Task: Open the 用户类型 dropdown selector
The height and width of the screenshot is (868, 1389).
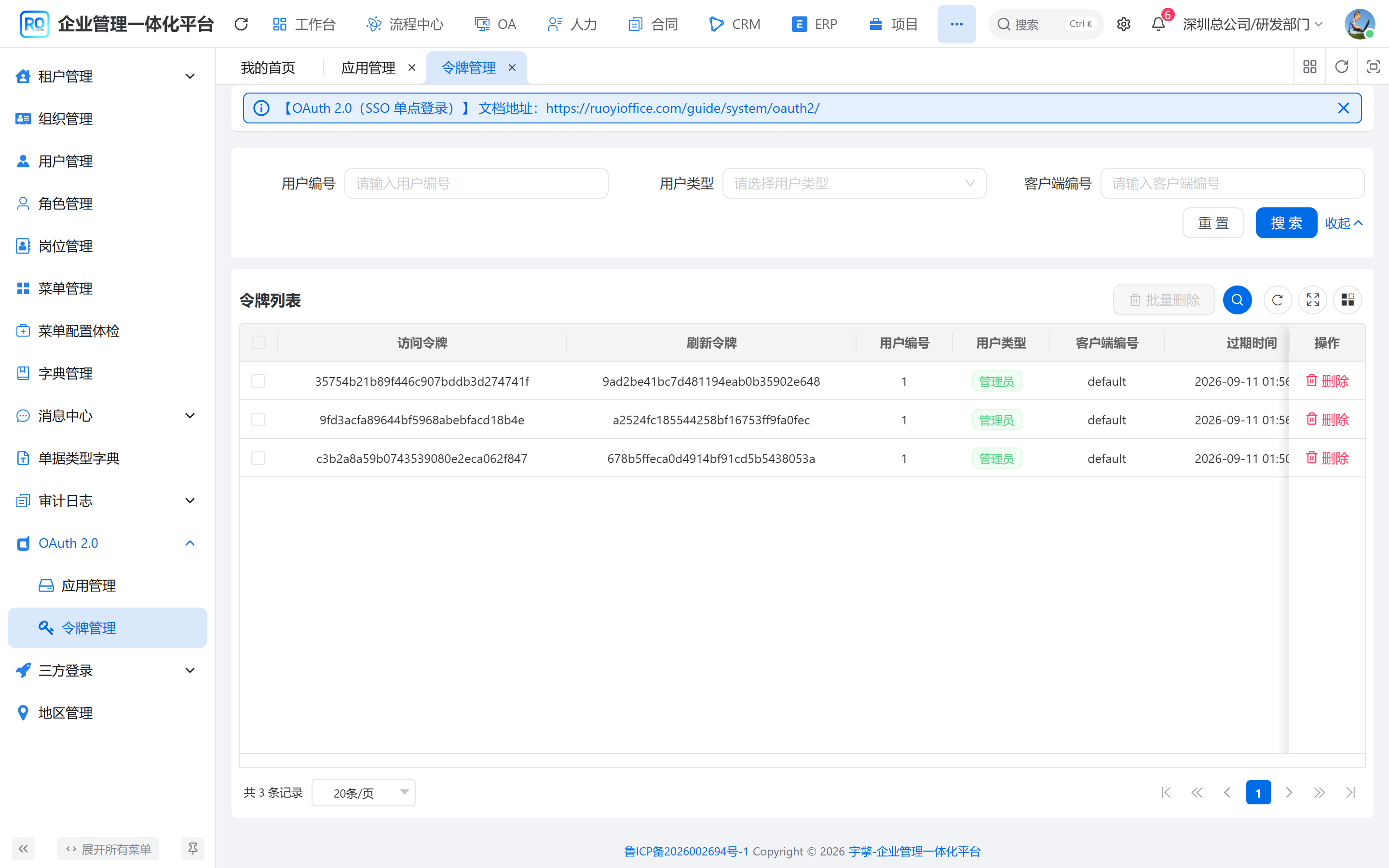Action: (854, 184)
